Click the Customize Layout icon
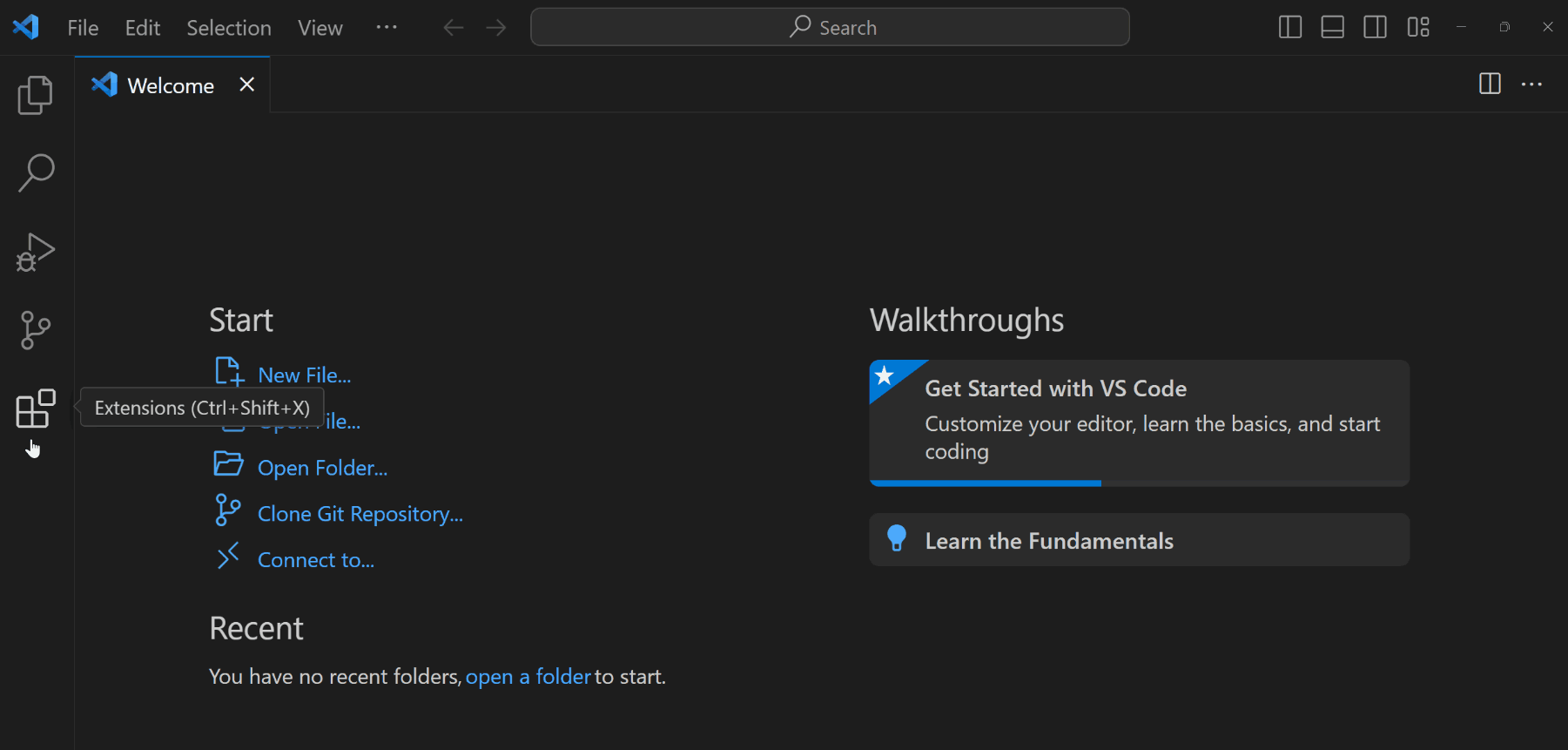Screen dimensions: 1568x750 pos(1418,28)
